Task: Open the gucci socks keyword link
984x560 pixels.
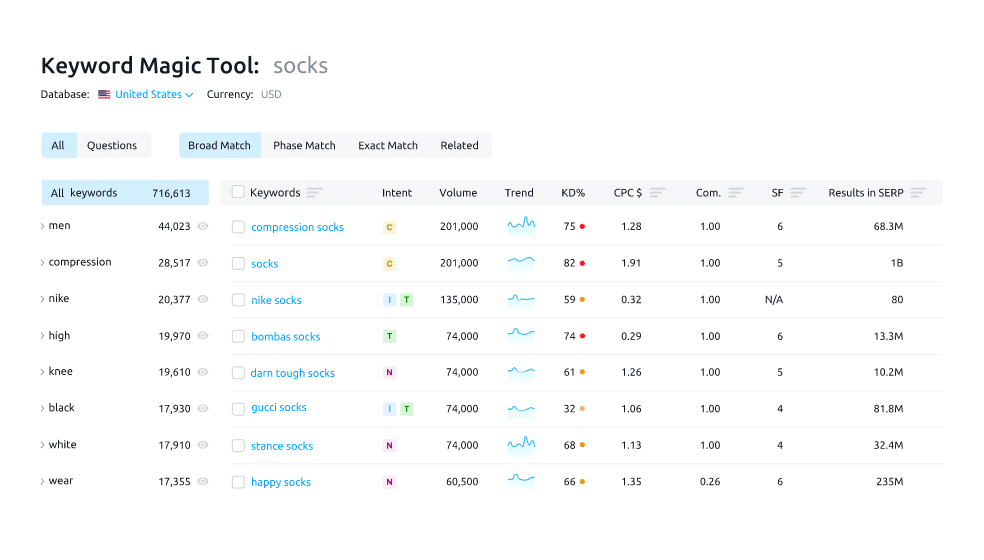Action: coord(279,408)
